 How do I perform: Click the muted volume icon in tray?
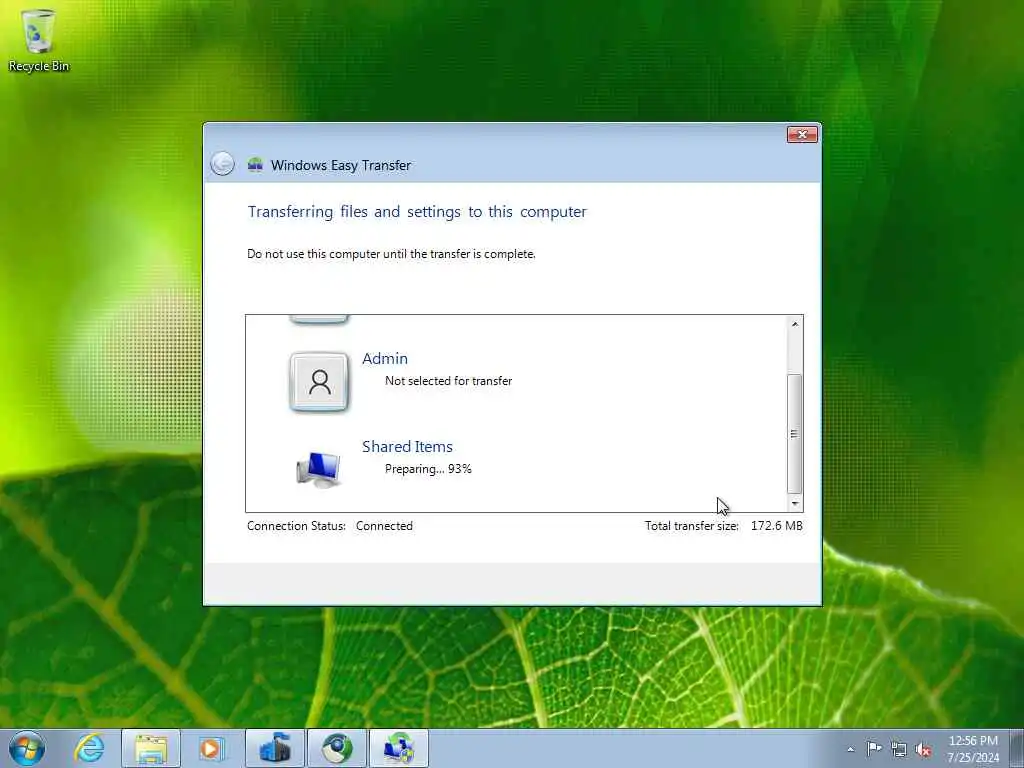click(x=923, y=750)
